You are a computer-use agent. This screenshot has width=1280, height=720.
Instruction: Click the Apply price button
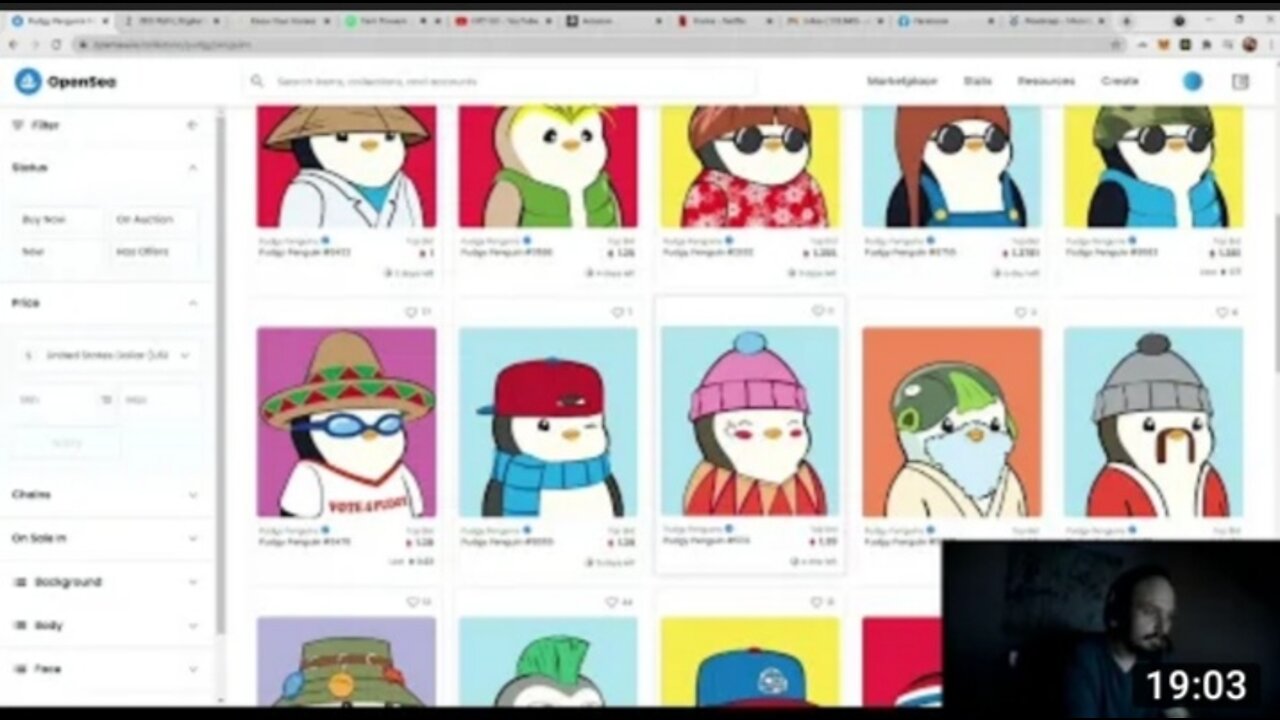tap(66, 443)
